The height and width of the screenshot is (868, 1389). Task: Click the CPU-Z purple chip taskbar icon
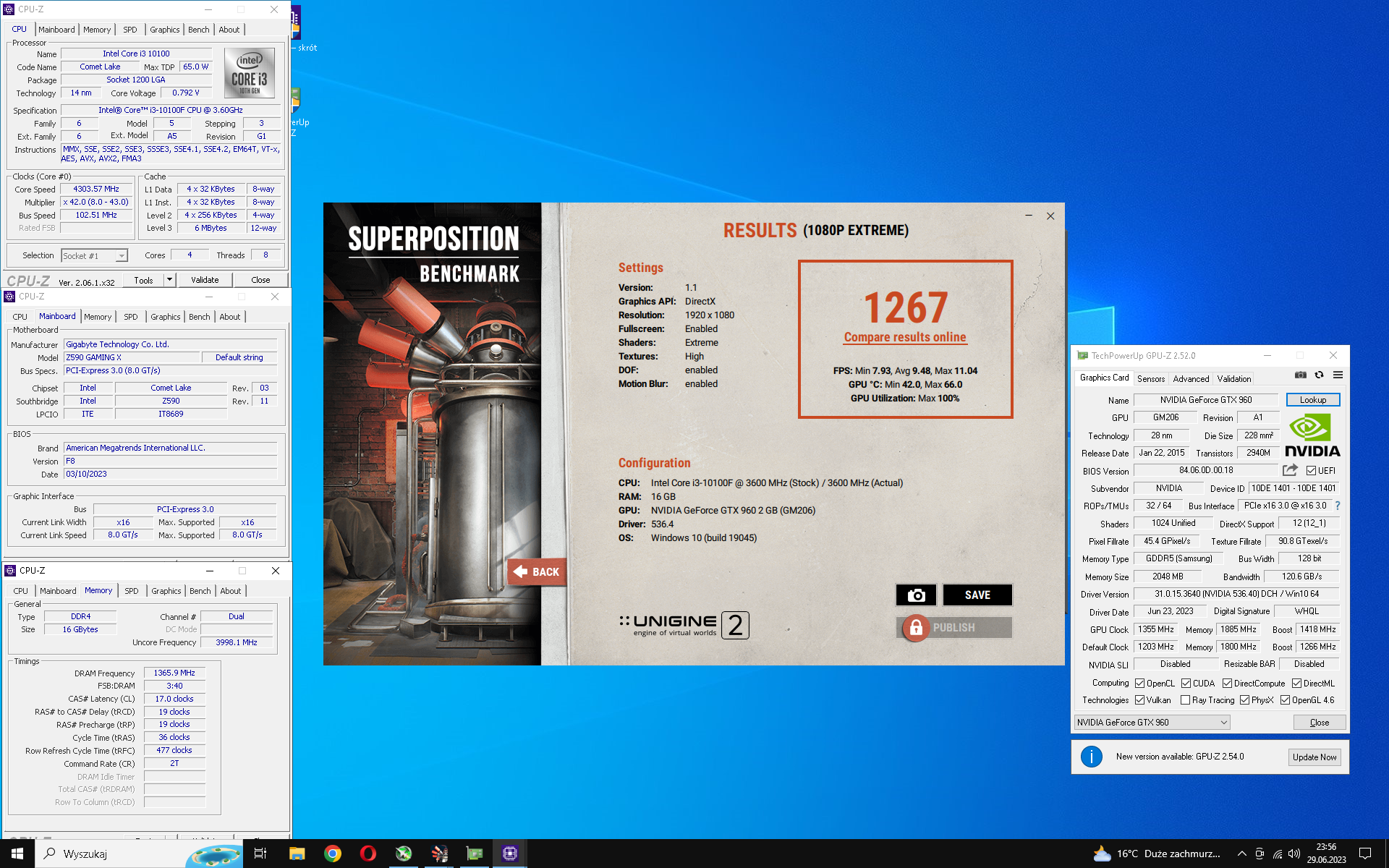510,854
